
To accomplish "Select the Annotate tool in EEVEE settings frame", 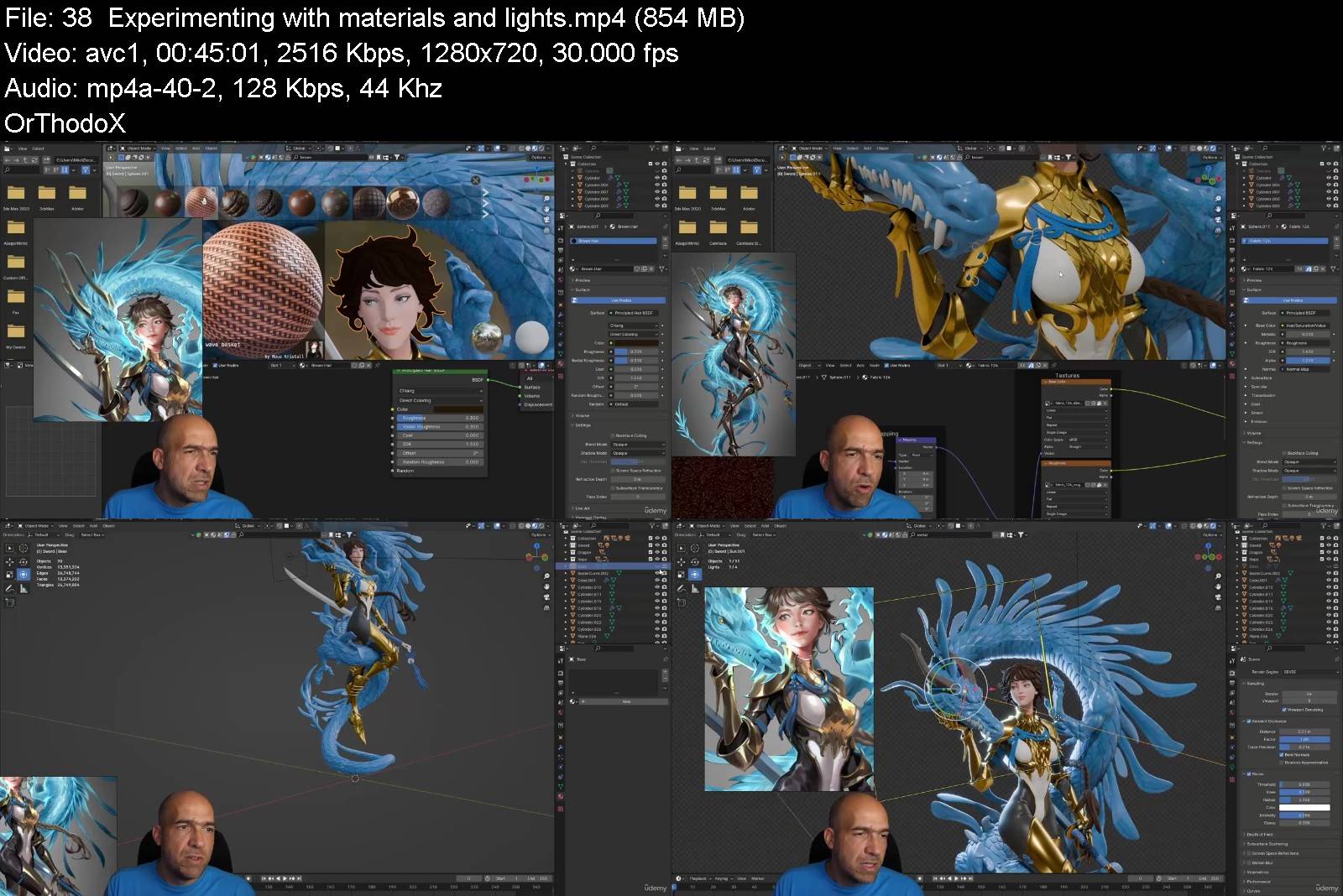I will [x=681, y=588].
